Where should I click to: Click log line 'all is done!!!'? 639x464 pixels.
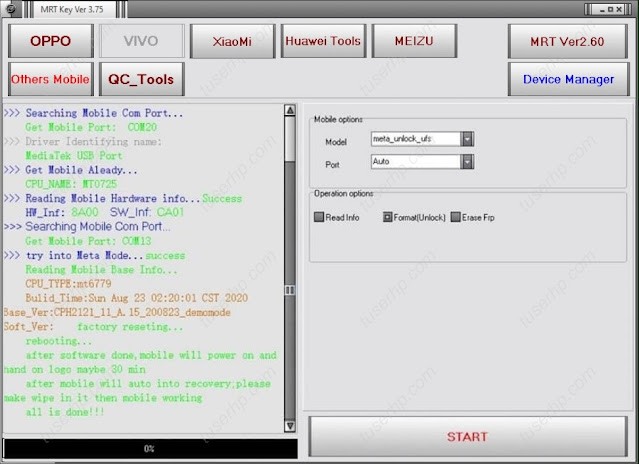click(65, 412)
